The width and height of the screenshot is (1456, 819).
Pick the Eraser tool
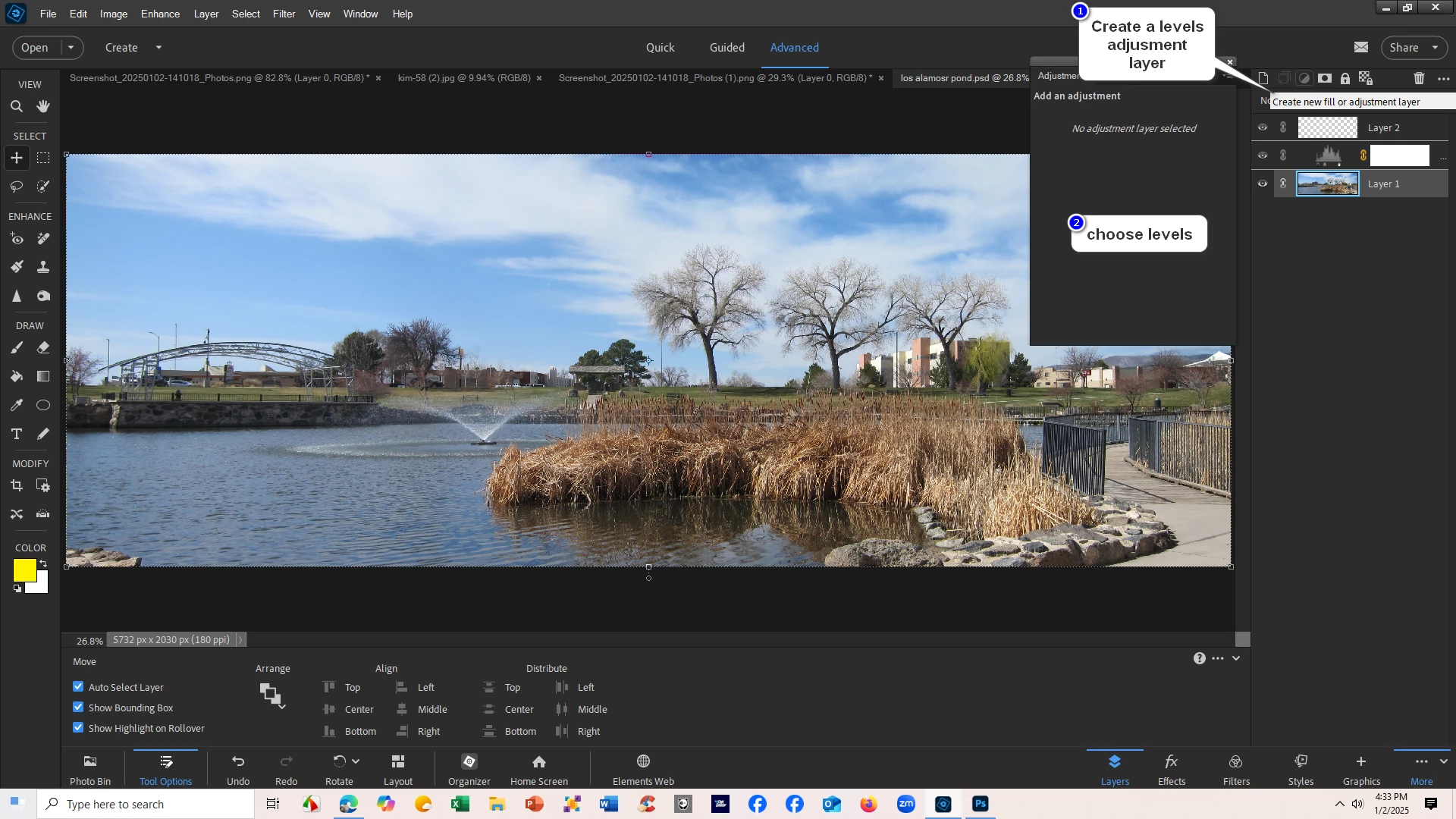pyautogui.click(x=43, y=348)
